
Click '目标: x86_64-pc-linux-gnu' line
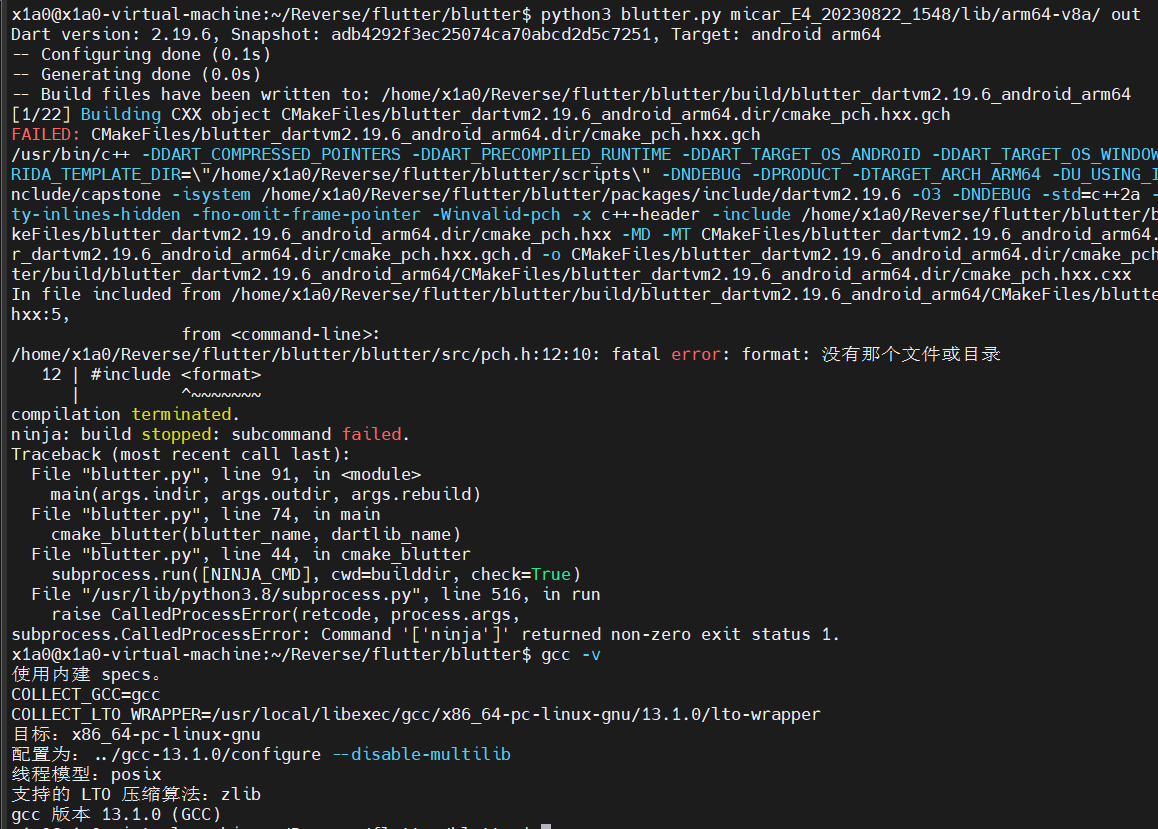136,734
